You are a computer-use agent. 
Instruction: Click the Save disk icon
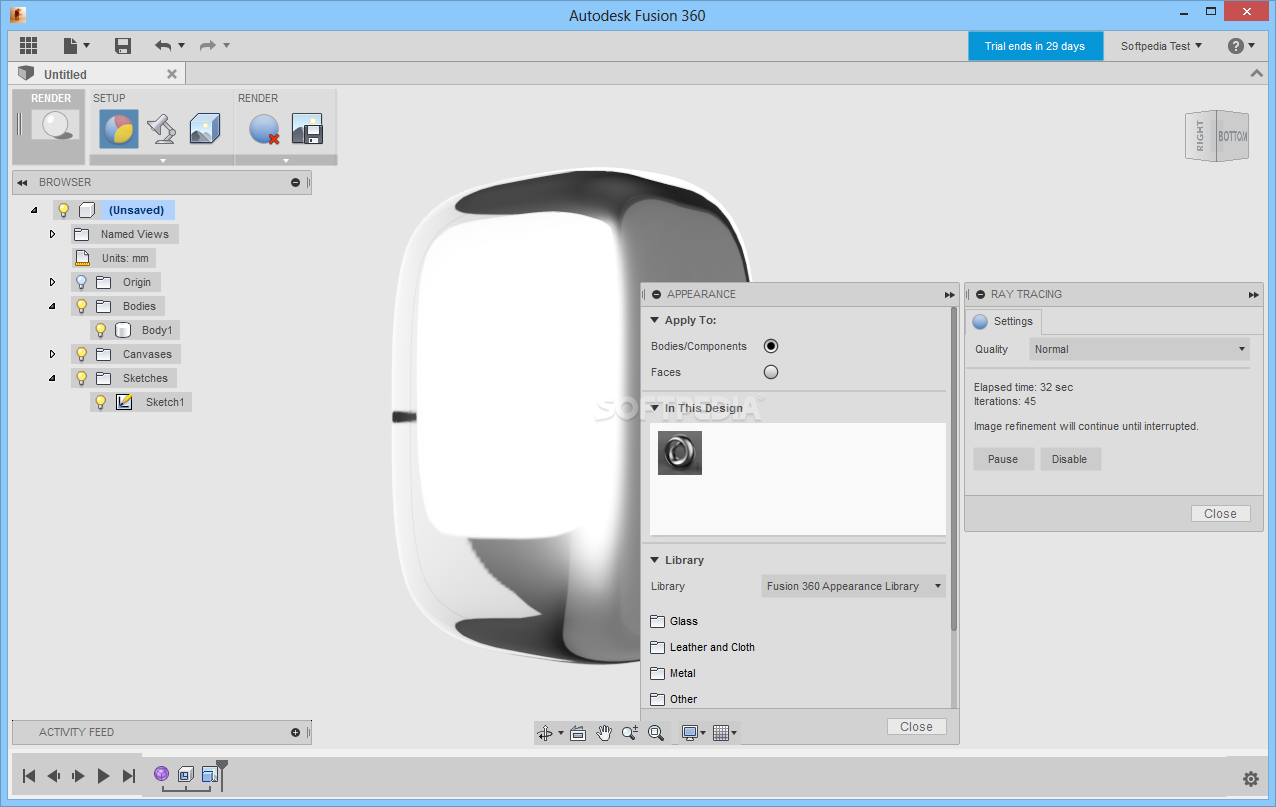[123, 46]
